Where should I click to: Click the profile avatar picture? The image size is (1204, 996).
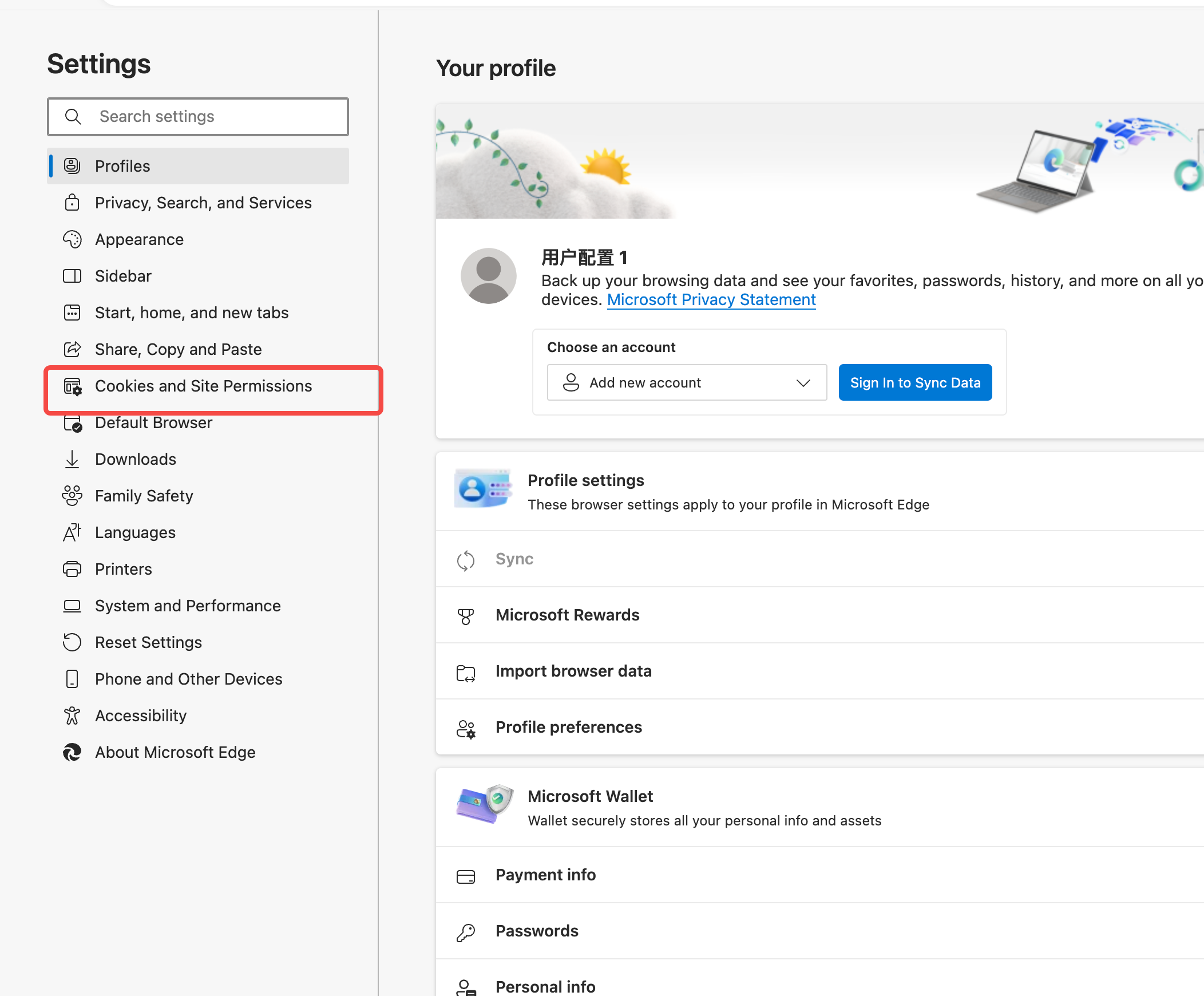488,276
